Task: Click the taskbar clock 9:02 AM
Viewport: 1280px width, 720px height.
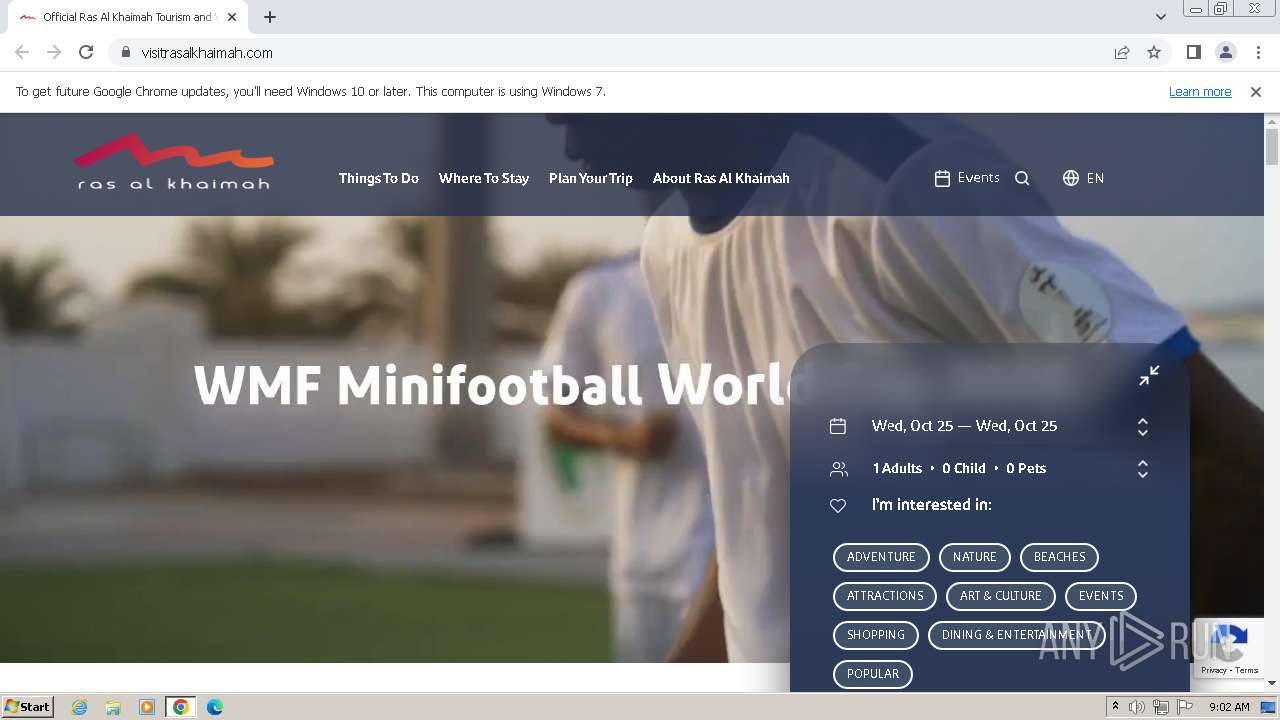Action: [x=1229, y=707]
